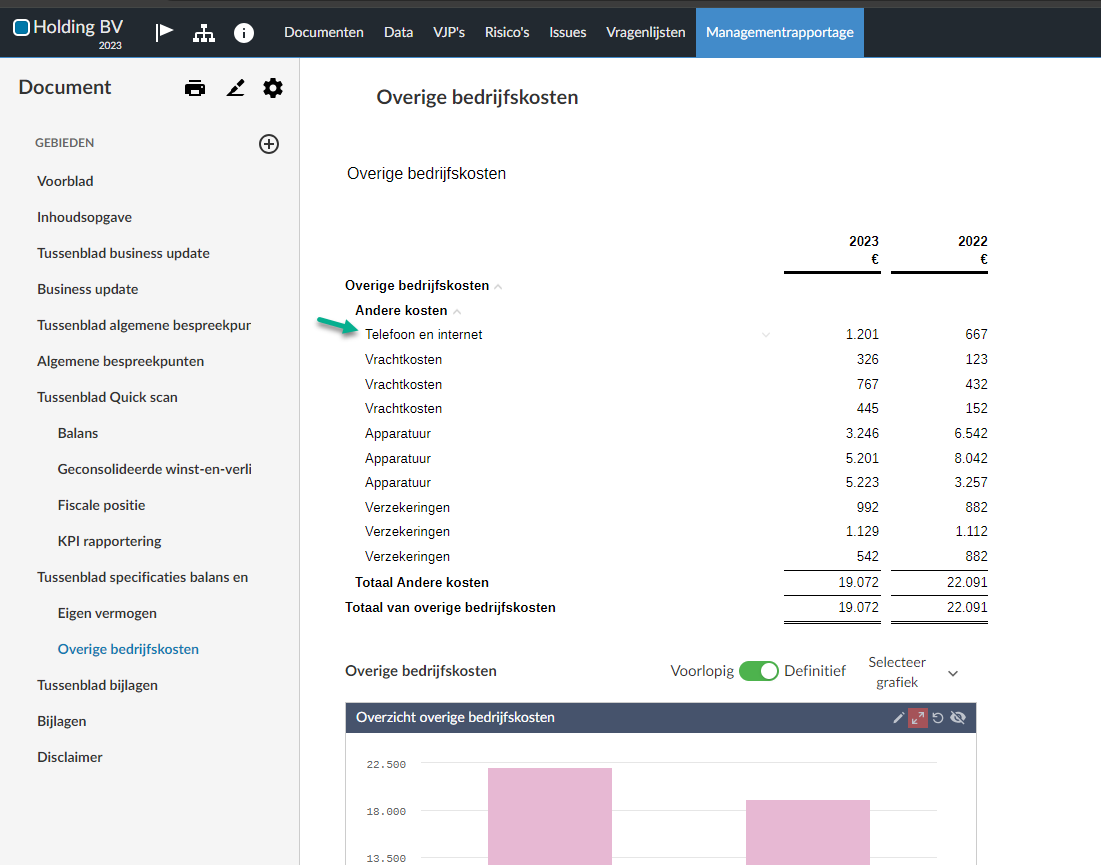Viewport: 1101px width, 865px height.
Task: Toggle the Voorlopig/Definitief switch
Action: coord(758,671)
